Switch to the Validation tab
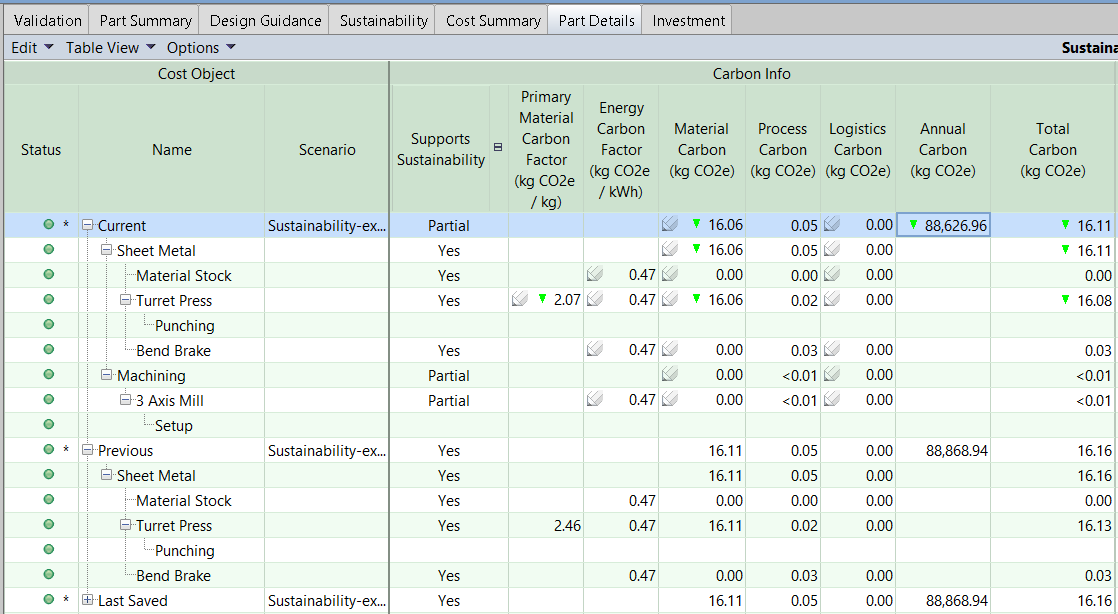1118x614 pixels. point(48,21)
